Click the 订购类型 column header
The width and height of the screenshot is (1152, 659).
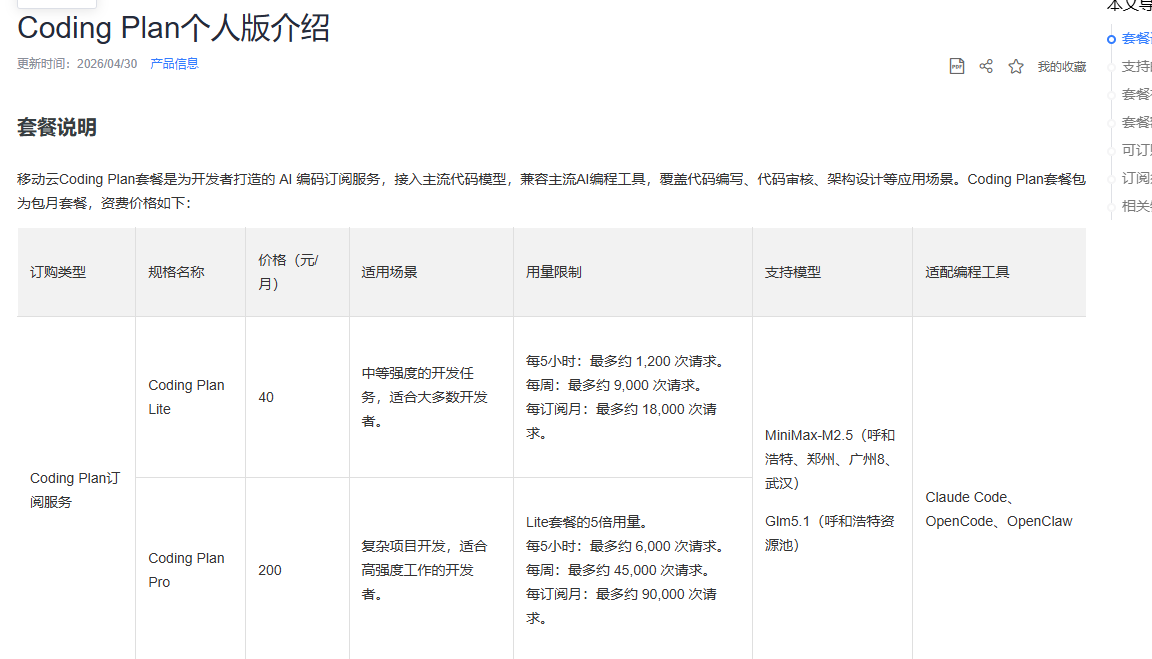point(76,272)
